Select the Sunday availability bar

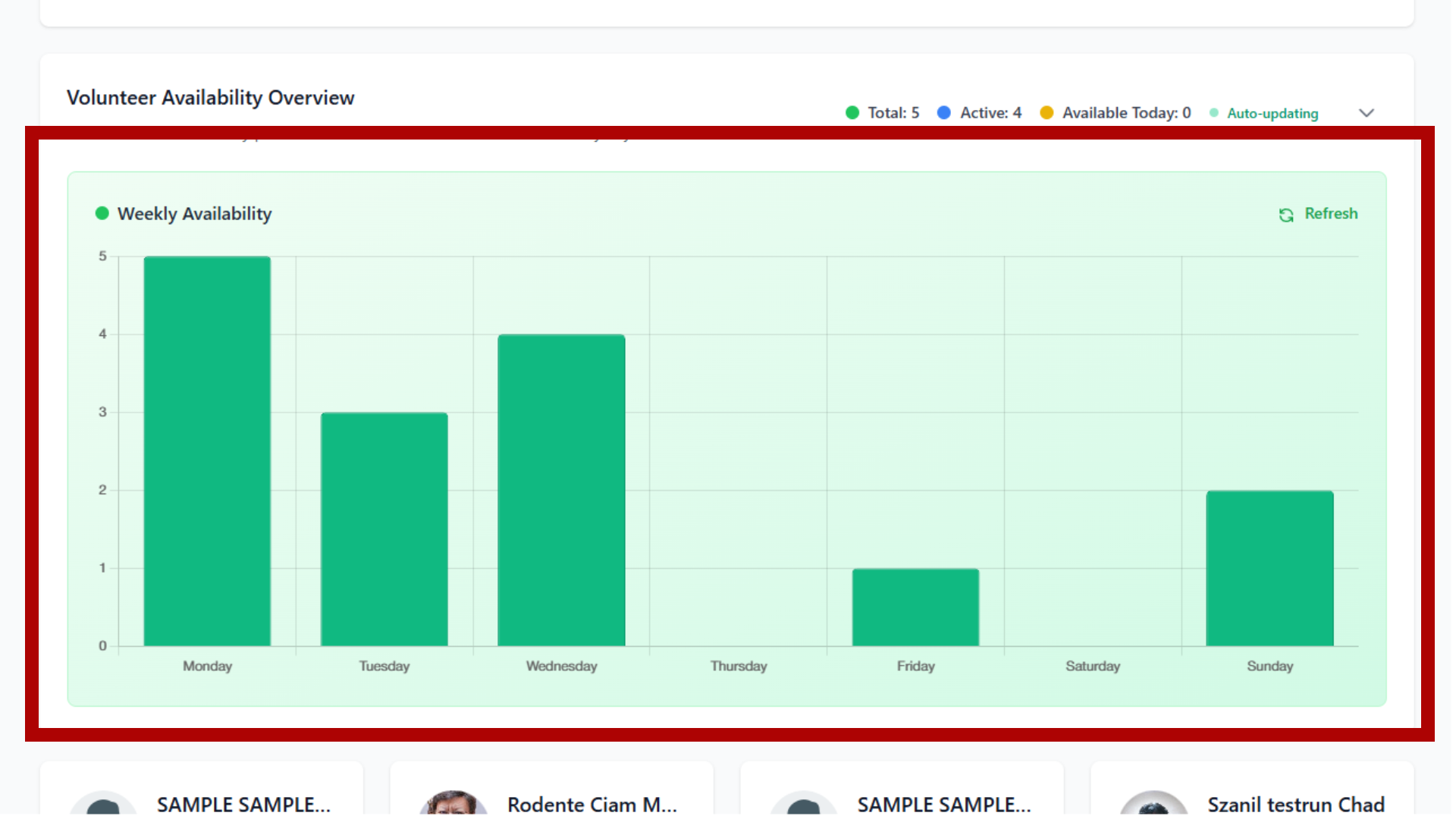[x=1269, y=569]
